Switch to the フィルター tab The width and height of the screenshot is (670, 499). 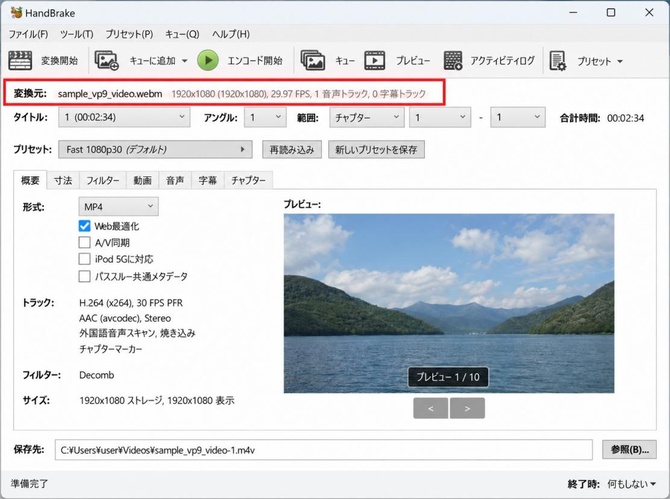click(103, 180)
